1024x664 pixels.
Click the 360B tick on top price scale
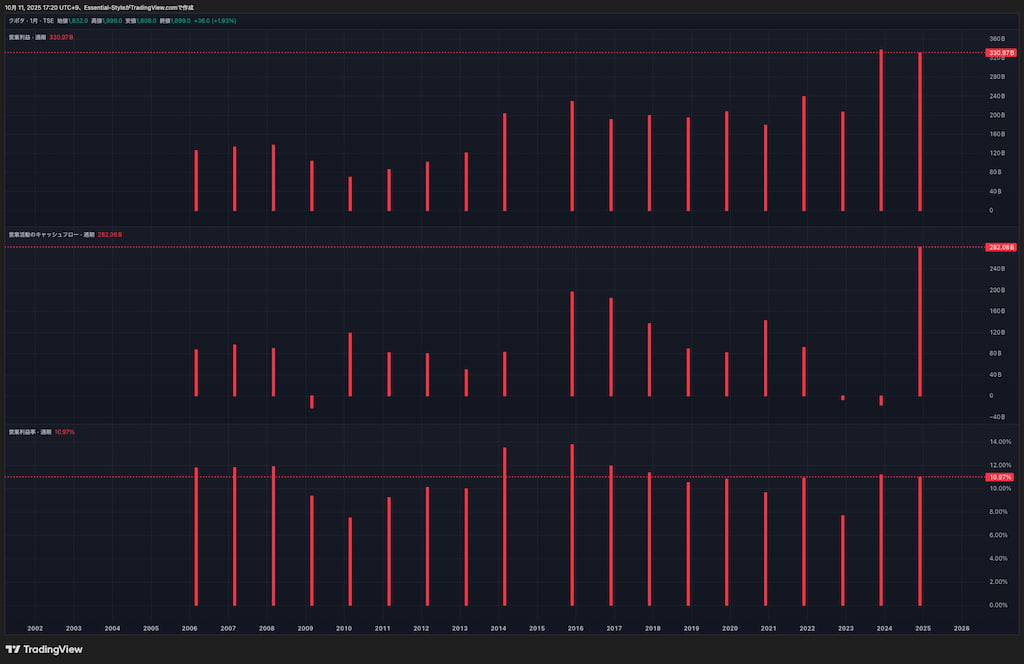click(997, 39)
